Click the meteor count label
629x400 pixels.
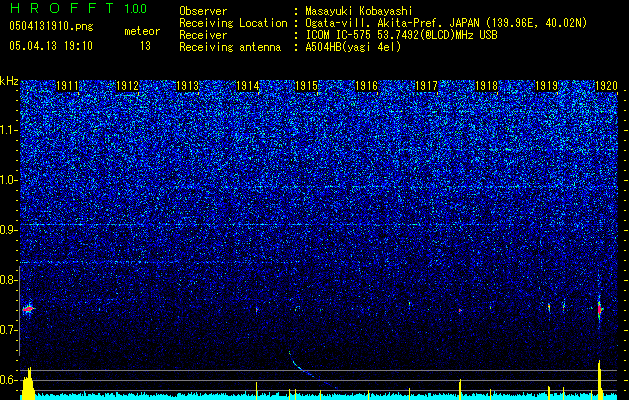[142, 31]
